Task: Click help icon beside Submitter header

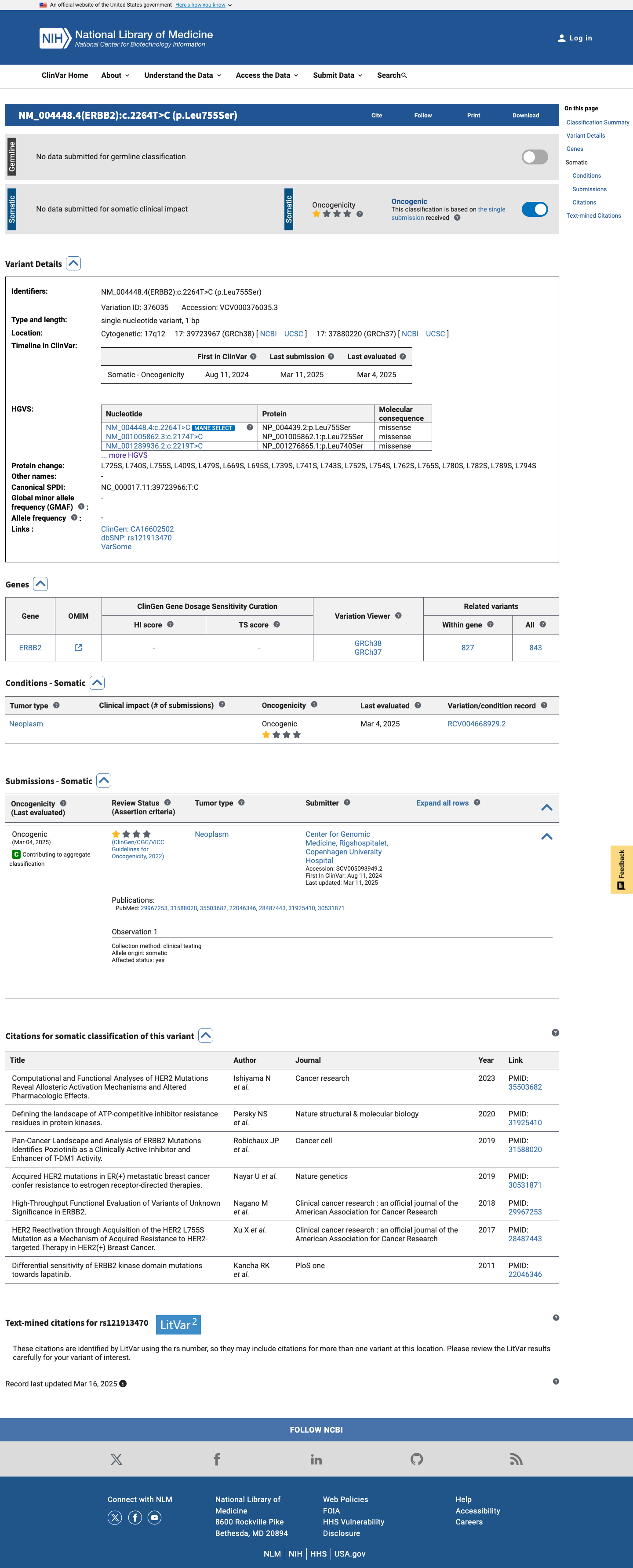Action: pyautogui.click(x=347, y=802)
